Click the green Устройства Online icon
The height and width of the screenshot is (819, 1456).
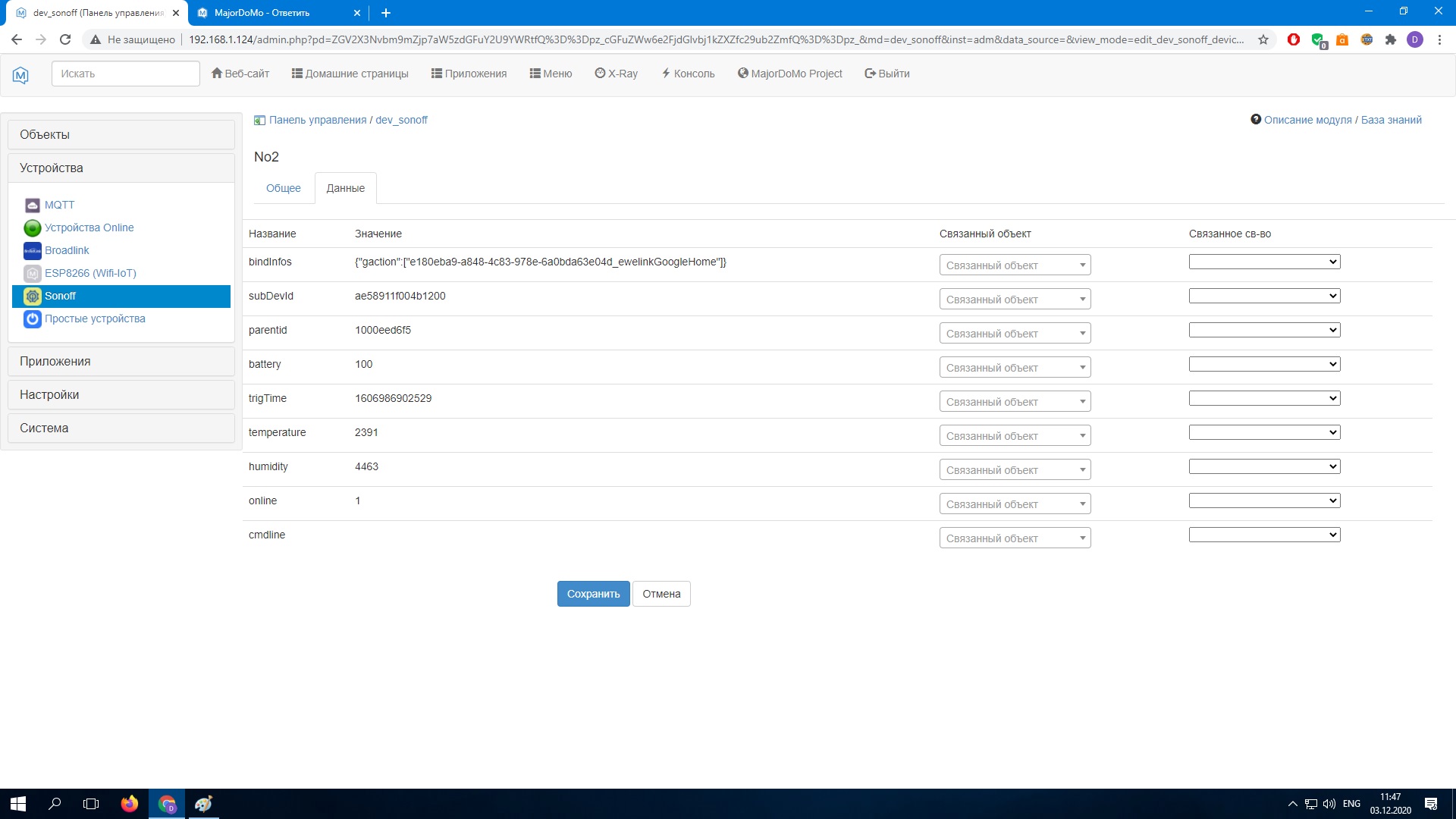click(32, 228)
